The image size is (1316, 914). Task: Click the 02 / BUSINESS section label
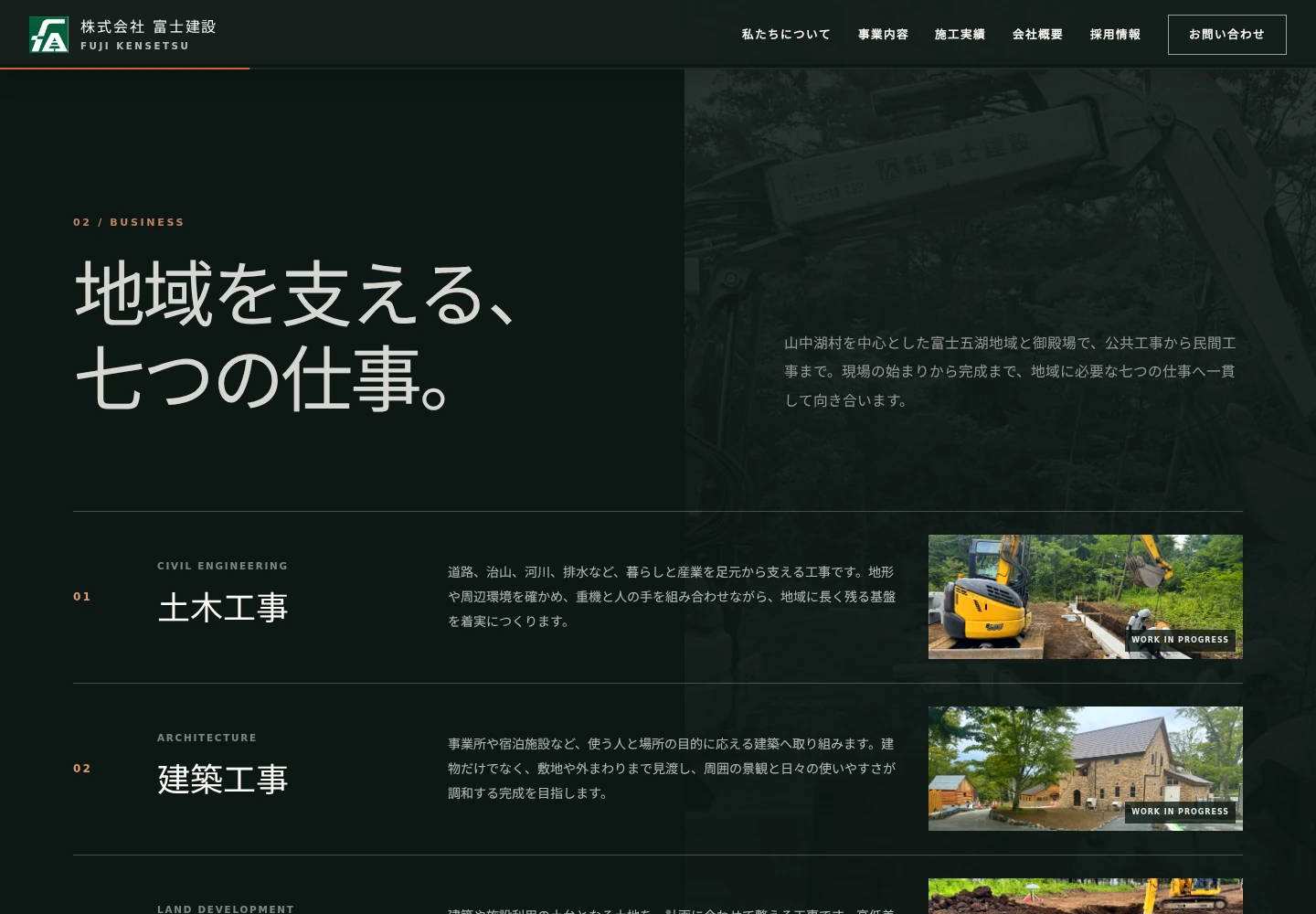129,222
